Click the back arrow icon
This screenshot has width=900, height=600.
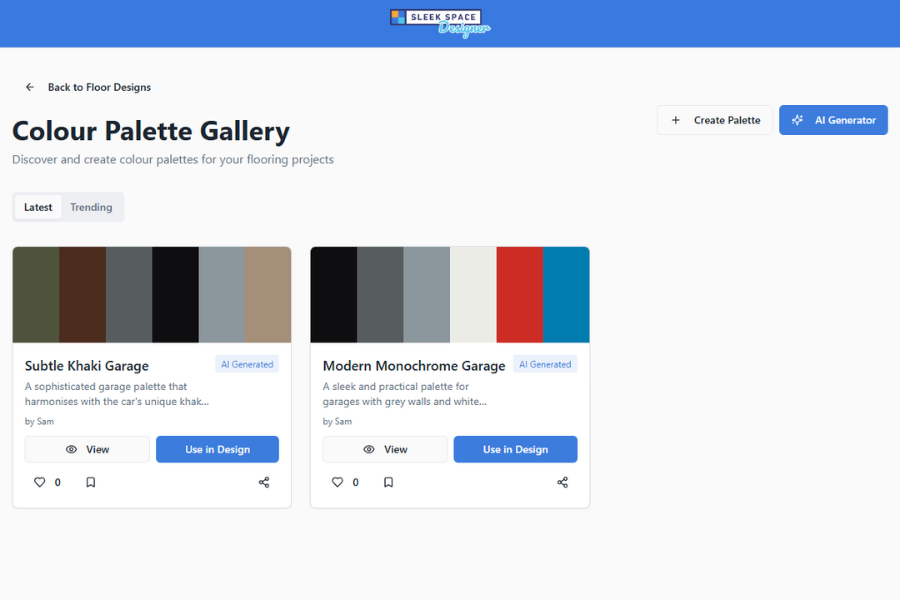pos(30,87)
